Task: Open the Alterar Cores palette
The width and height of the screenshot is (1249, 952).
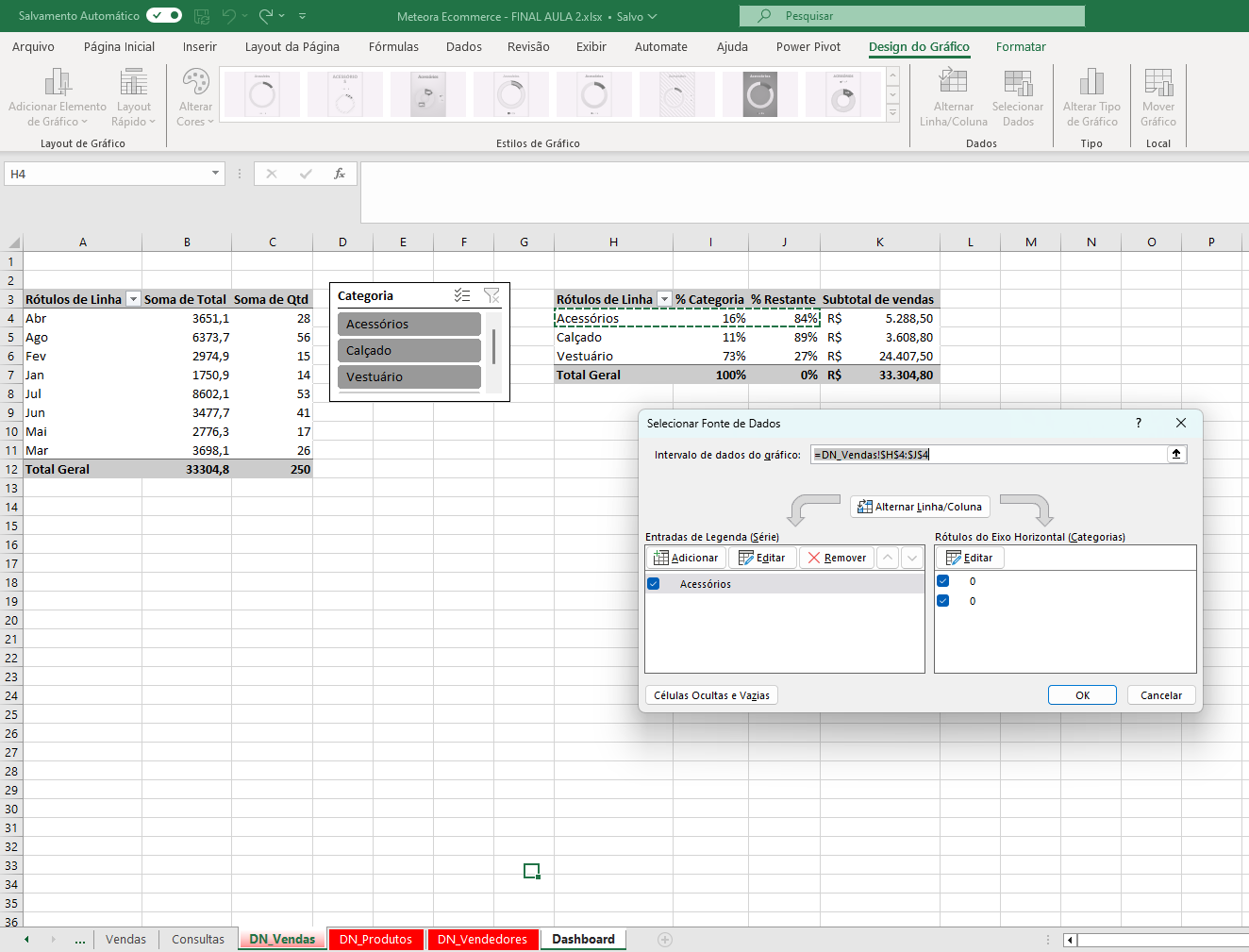Action: [x=195, y=97]
